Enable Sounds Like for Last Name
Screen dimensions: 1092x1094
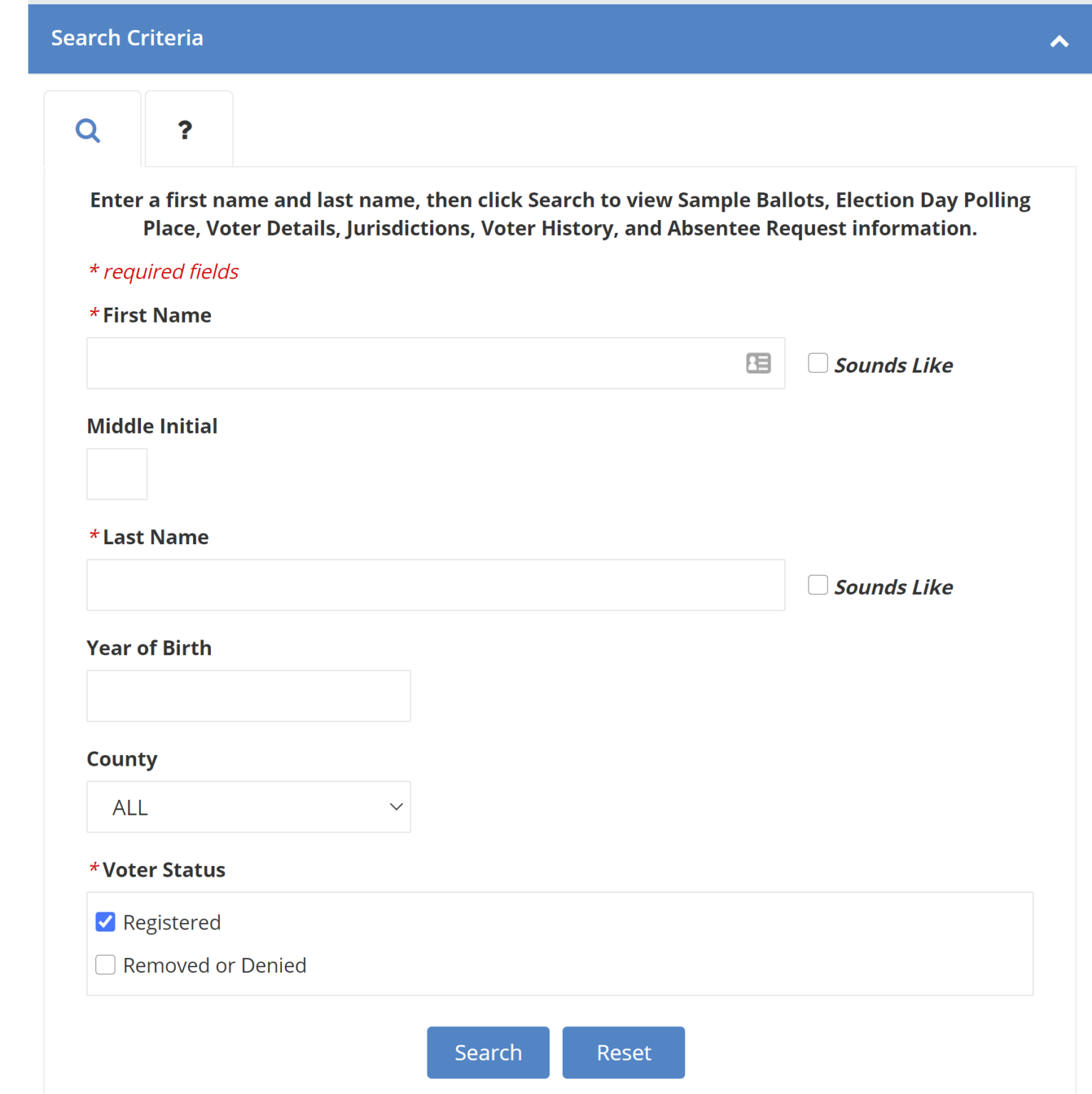817,584
